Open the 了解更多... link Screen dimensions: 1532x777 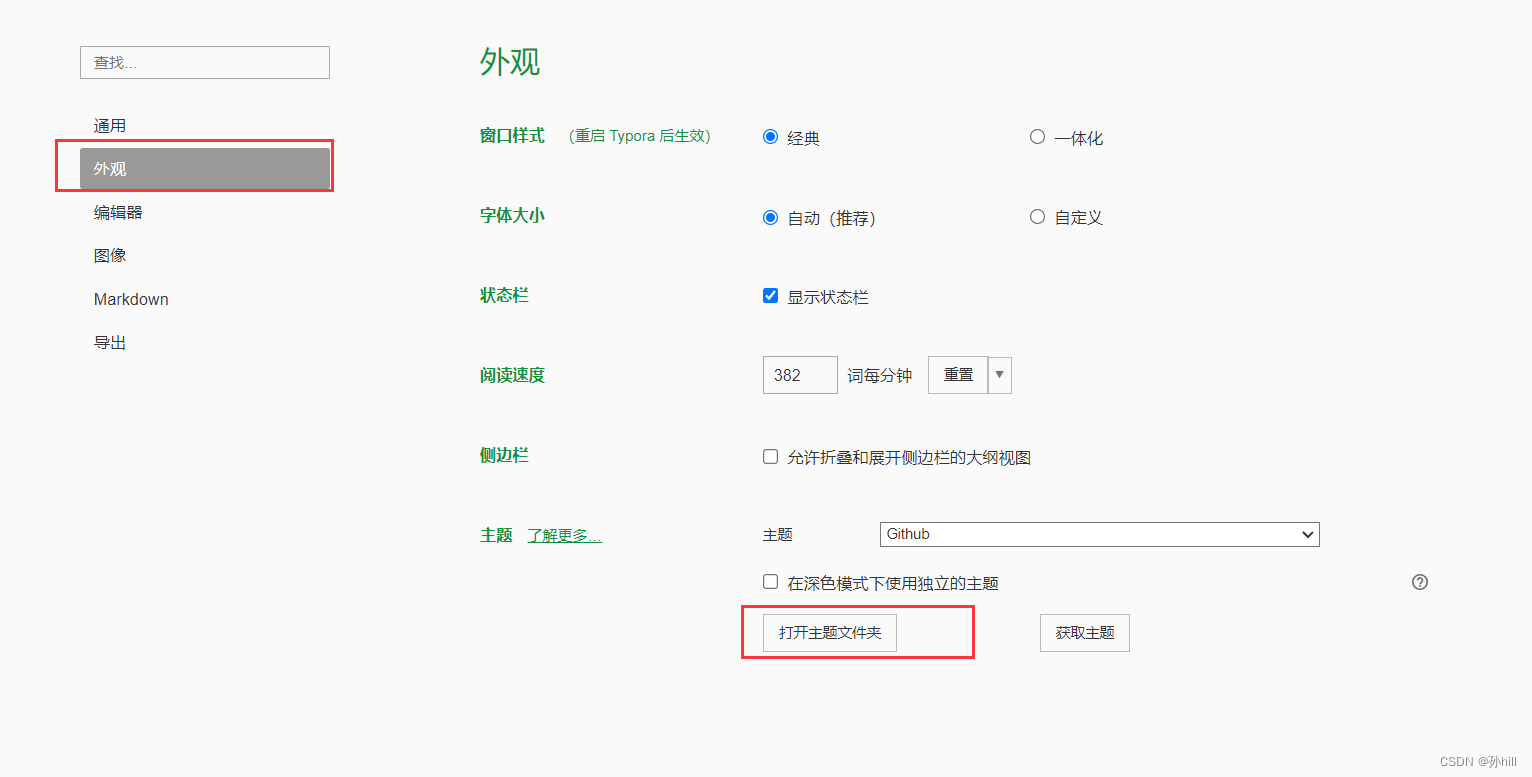coord(565,535)
